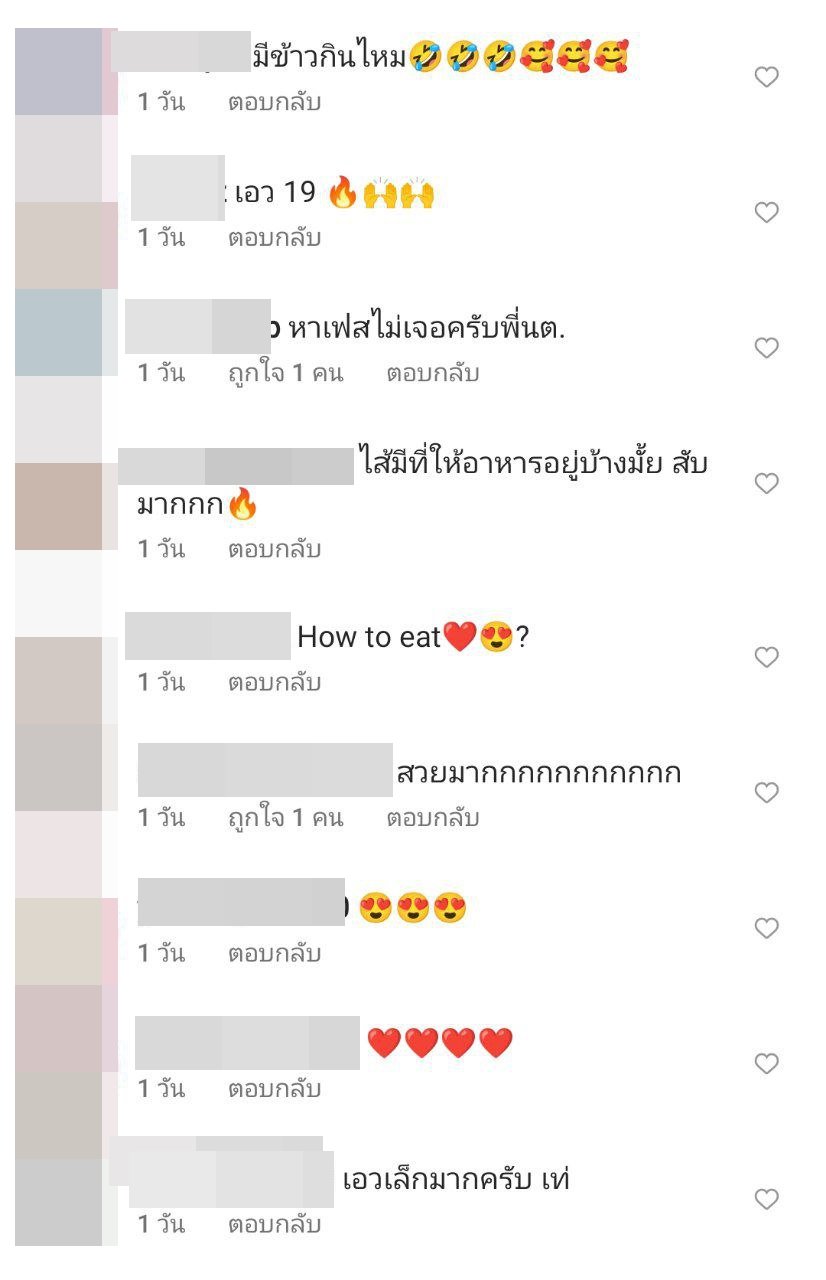This screenshot has width=826, height=1280.
Task: Heart the "เอวเล็กมากครับ เท่" comment
Action: pyautogui.click(x=766, y=1198)
